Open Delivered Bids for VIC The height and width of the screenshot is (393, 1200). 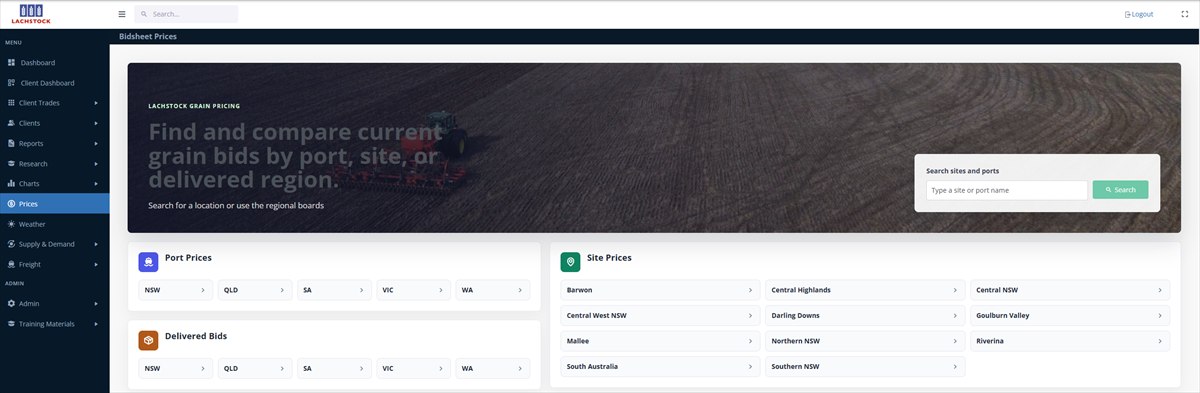pyautogui.click(x=414, y=368)
